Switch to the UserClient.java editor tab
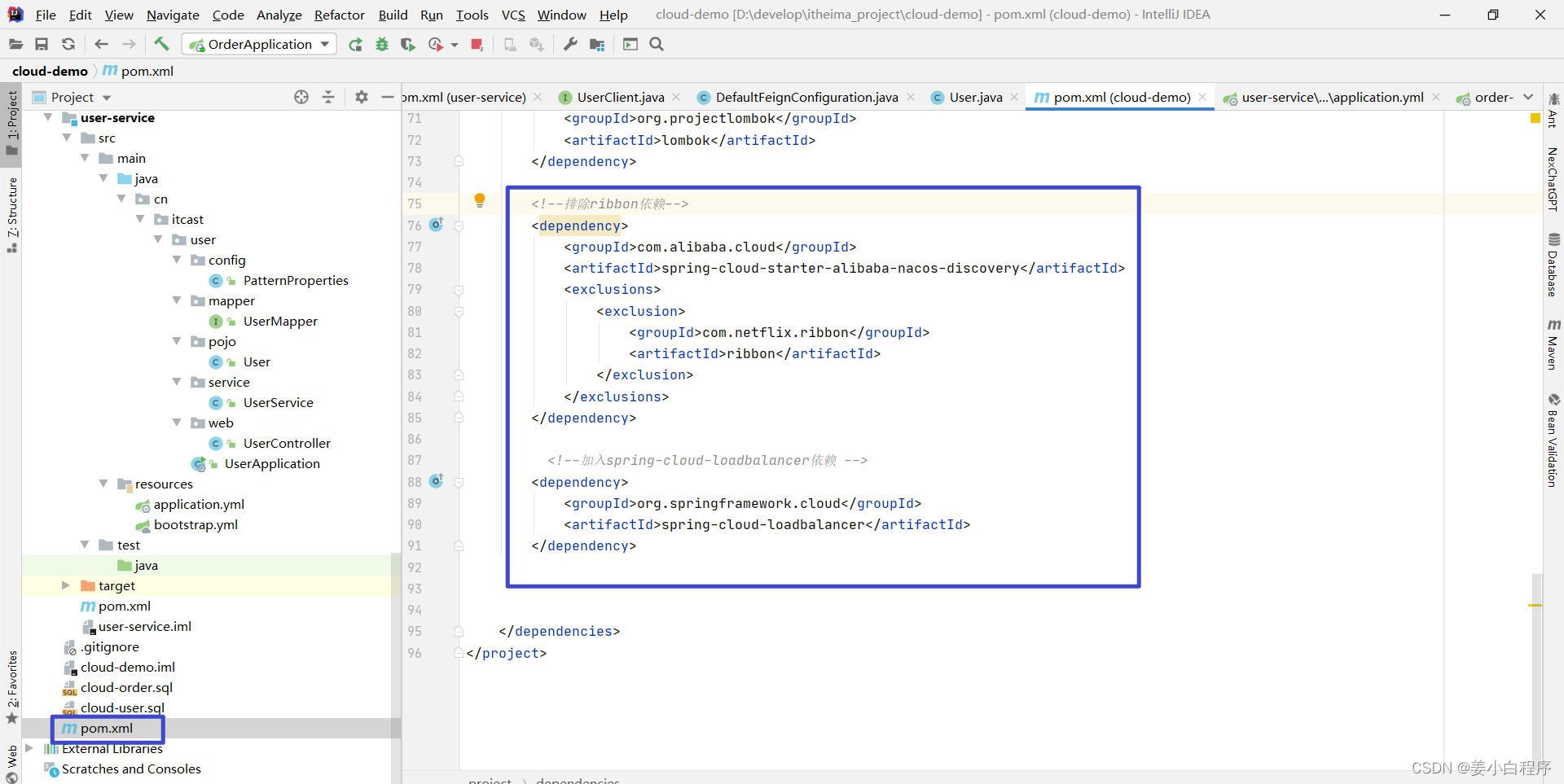The image size is (1564, 784). coord(621,97)
